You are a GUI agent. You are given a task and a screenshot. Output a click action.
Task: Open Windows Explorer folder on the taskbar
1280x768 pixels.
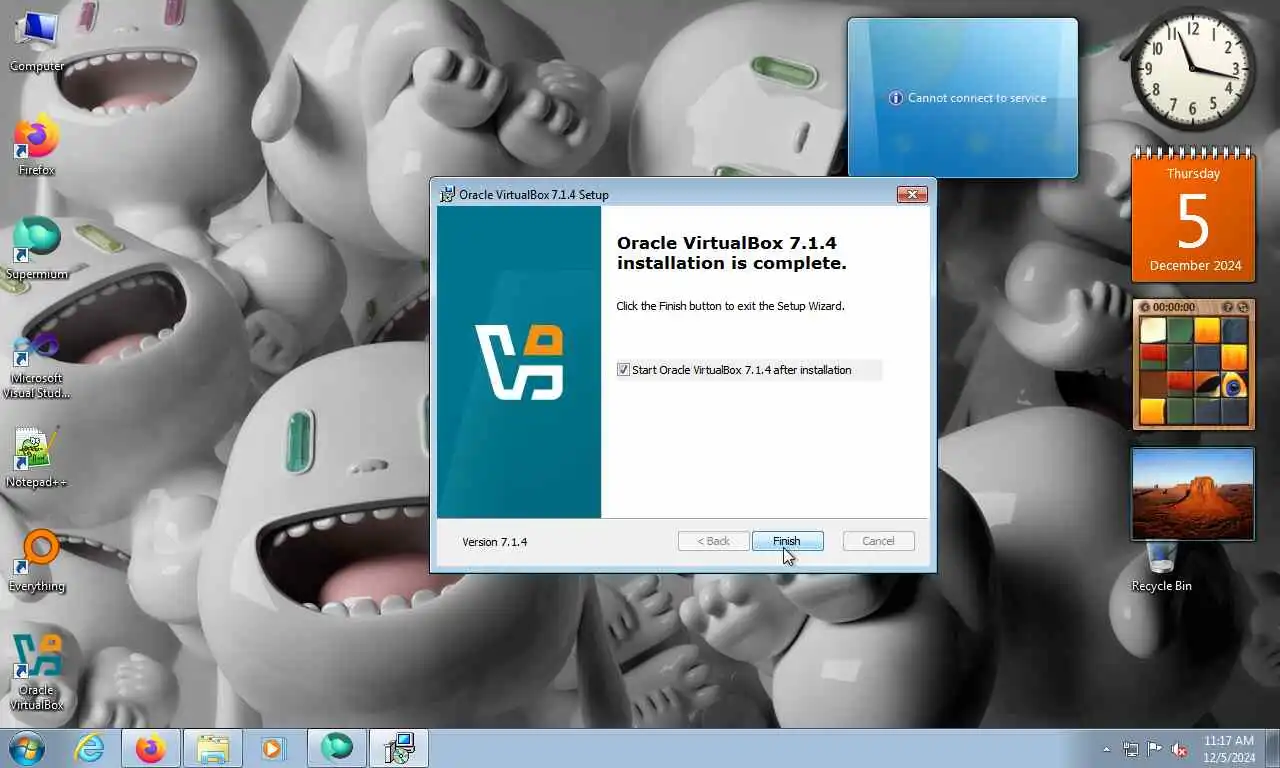point(213,748)
